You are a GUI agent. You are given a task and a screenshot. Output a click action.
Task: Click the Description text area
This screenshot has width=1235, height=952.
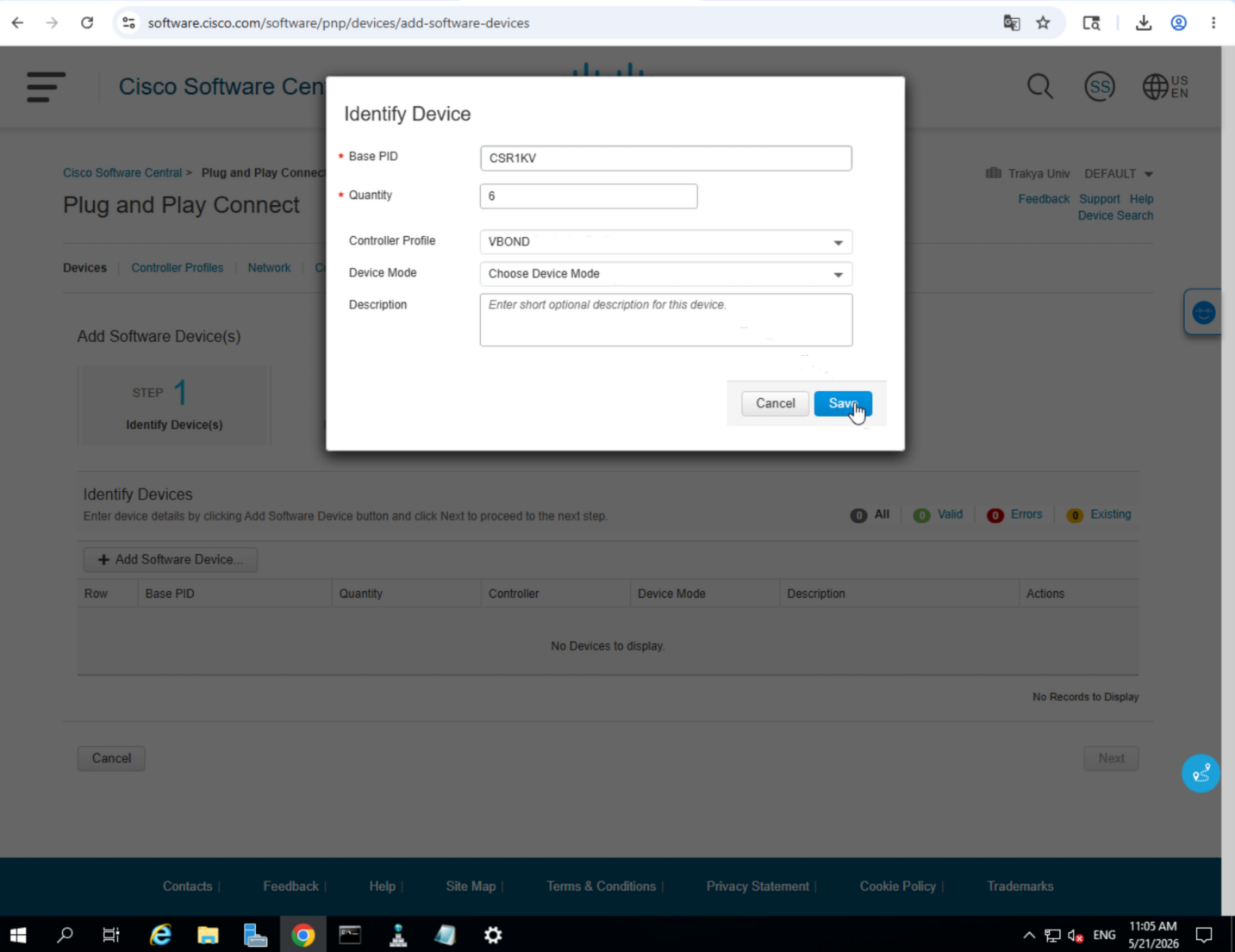point(665,320)
